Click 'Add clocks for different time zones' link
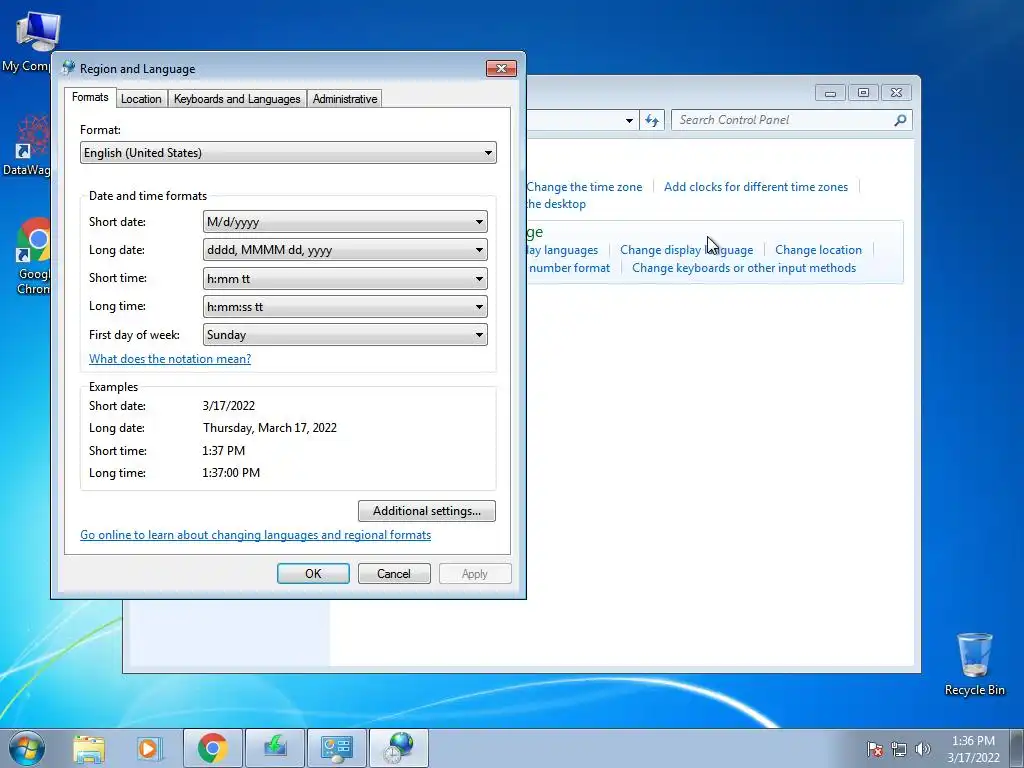 point(756,187)
